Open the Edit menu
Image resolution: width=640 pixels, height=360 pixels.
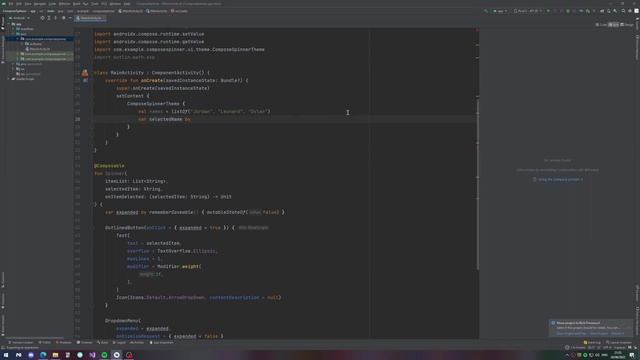pyautogui.click(x=19, y=4)
